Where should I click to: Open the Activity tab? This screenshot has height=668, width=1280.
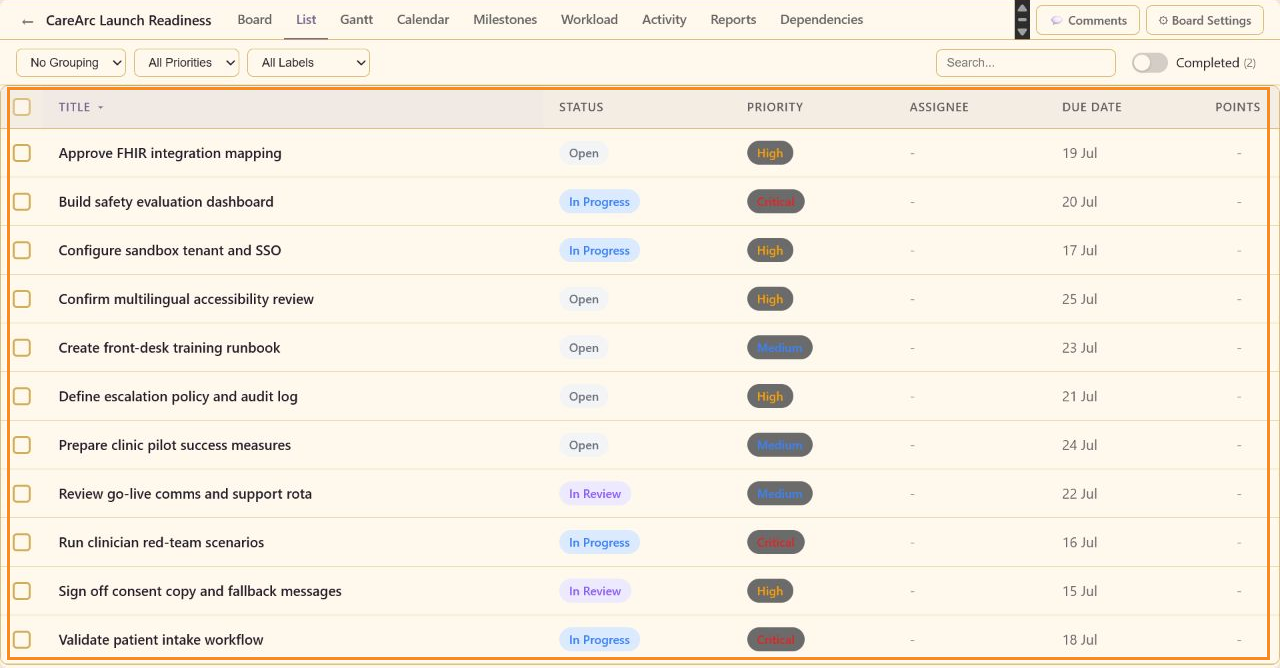[664, 20]
